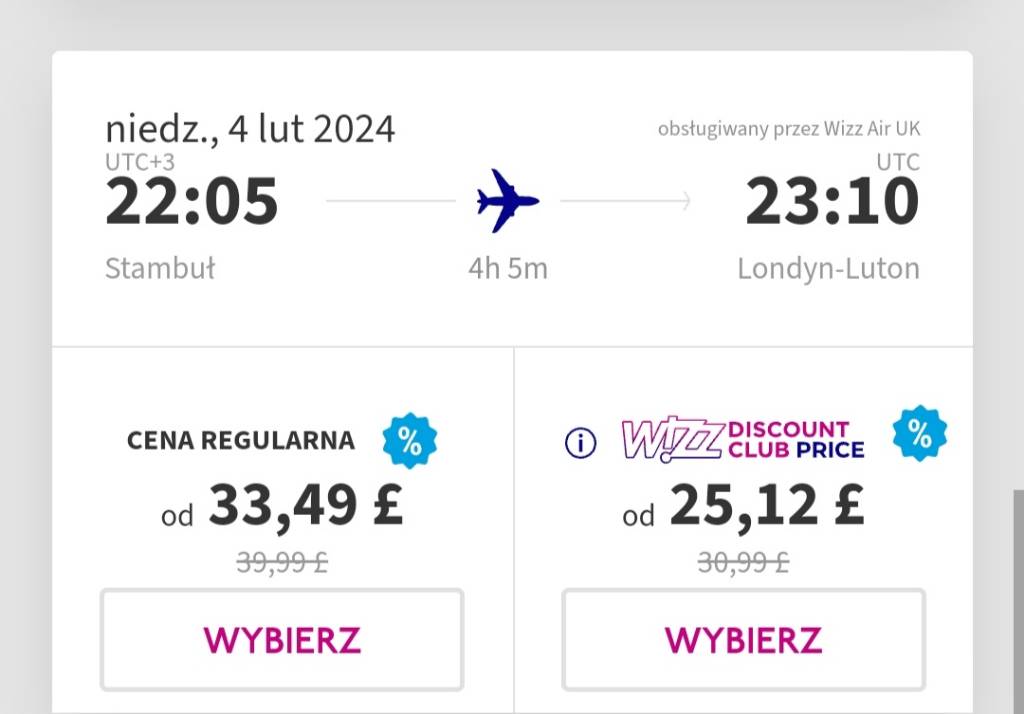The height and width of the screenshot is (714, 1024).
Task: Click the Londyn-Luton destination label
Action: (x=829, y=268)
